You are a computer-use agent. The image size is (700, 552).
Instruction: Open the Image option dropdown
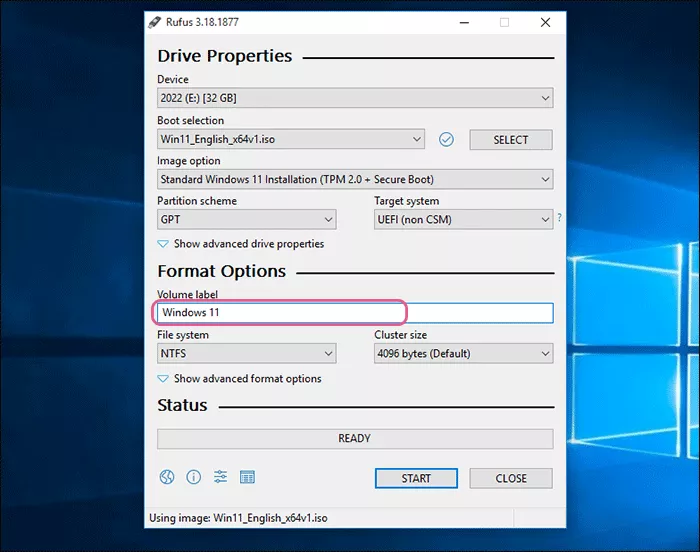pyautogui.click(x=355, y=180)
